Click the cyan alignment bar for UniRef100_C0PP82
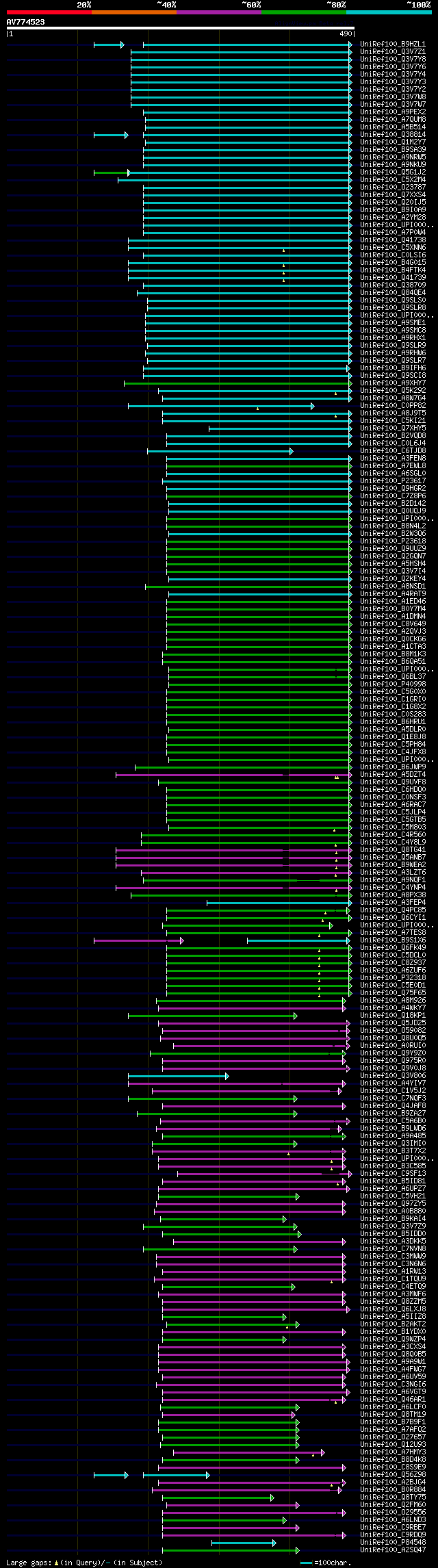Viewport: 438px width, 1568px height. click(x=222, y=406)
